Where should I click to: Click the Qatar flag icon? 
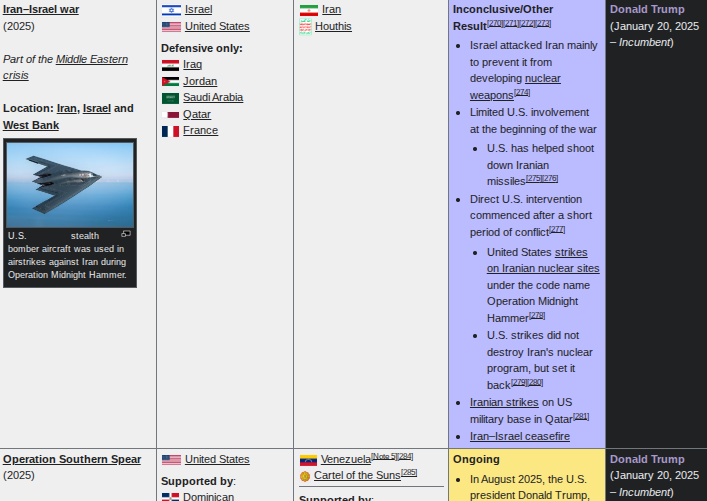170,115
